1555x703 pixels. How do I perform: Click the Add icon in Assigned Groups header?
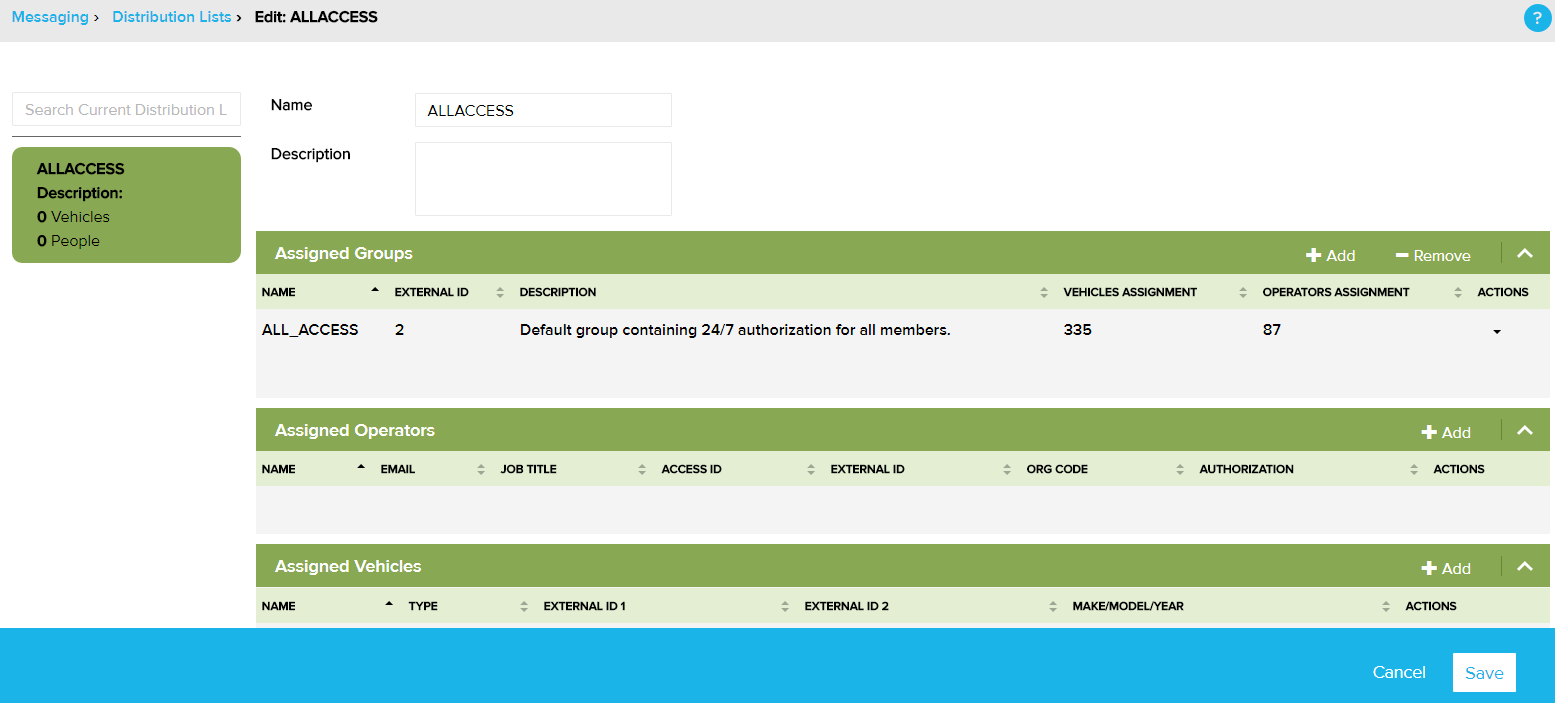coord(1330,255)
